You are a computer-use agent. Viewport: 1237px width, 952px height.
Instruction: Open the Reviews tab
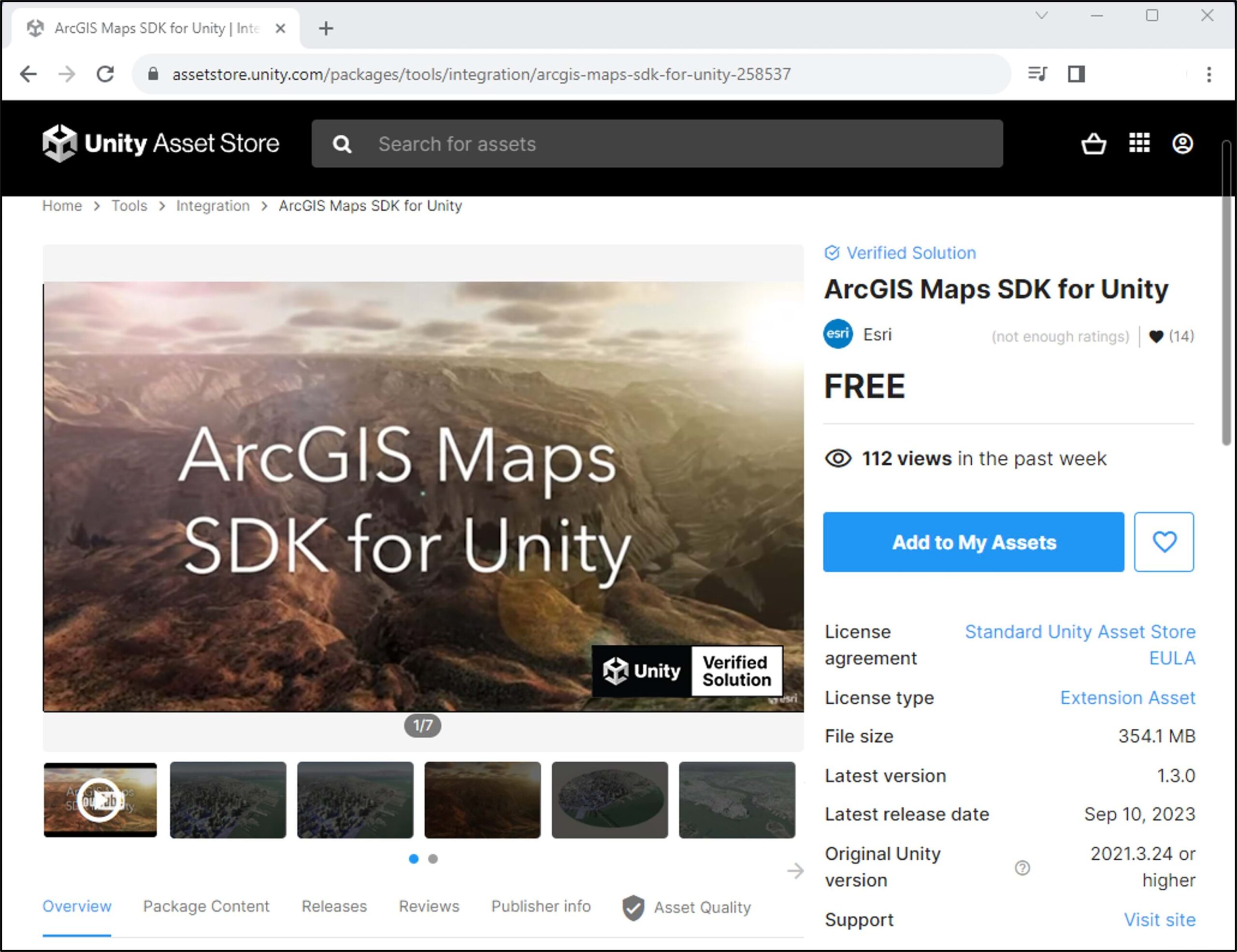click(x=428, y=906)
